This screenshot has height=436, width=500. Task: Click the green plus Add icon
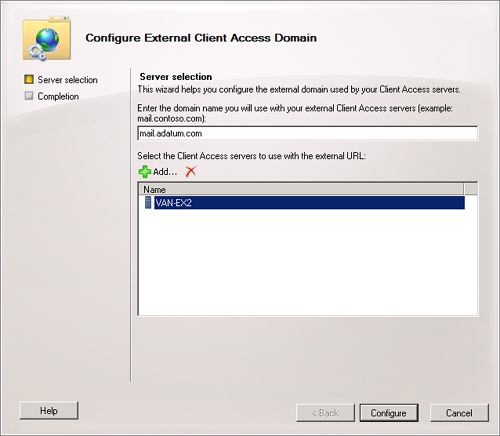pos(145,172)
